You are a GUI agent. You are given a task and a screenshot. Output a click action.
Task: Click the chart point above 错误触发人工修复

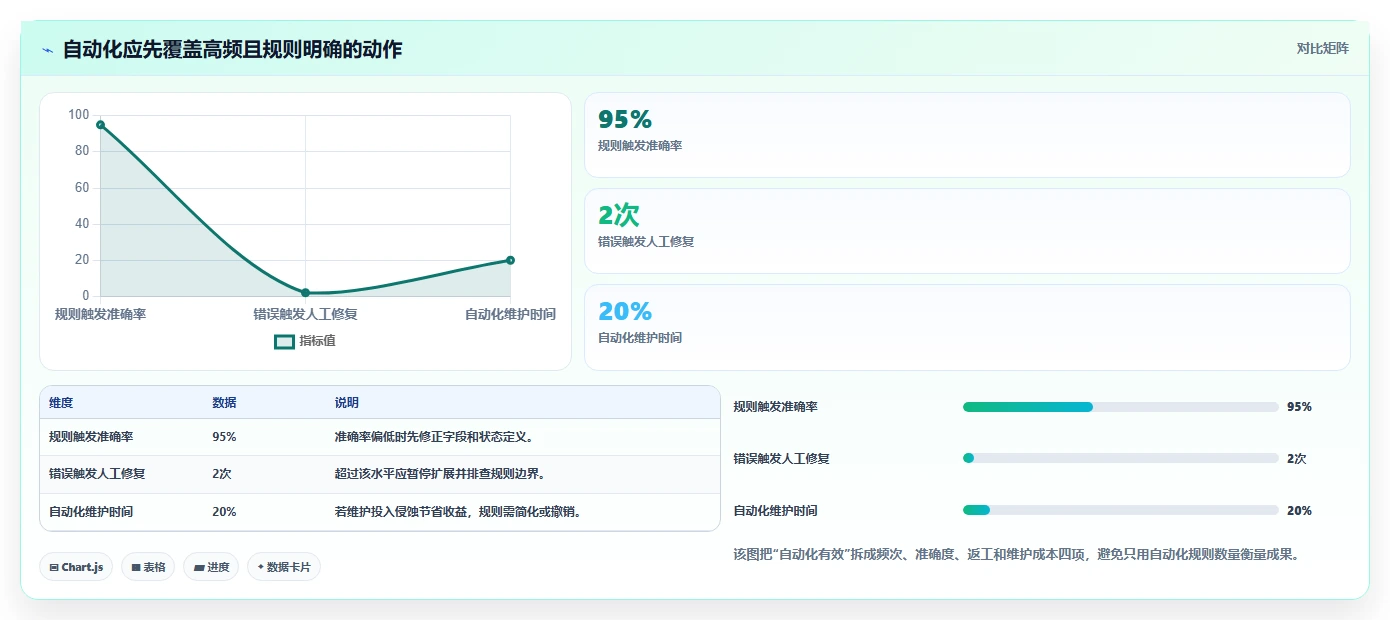(x=305, y=293)
